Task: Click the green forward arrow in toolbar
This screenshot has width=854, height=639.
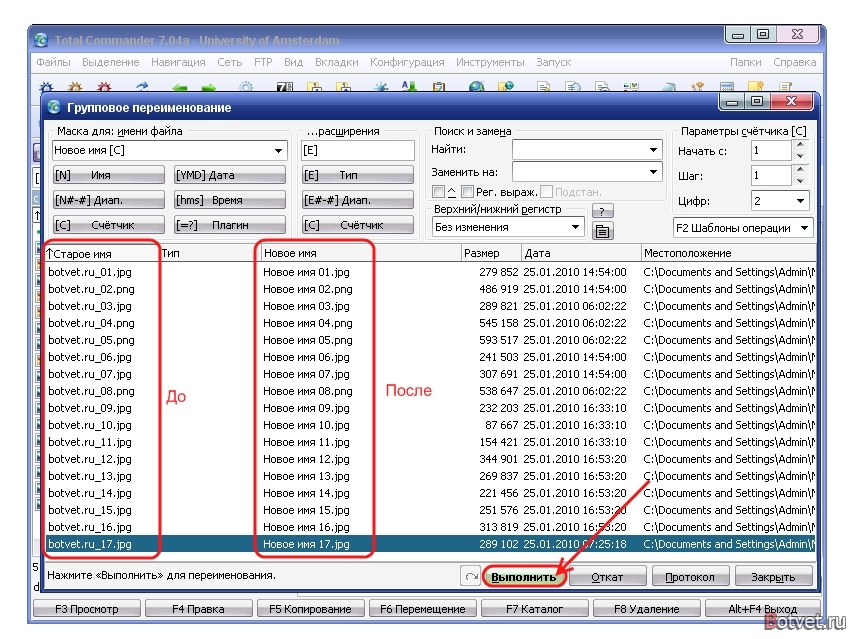Action: coord(209,87)
